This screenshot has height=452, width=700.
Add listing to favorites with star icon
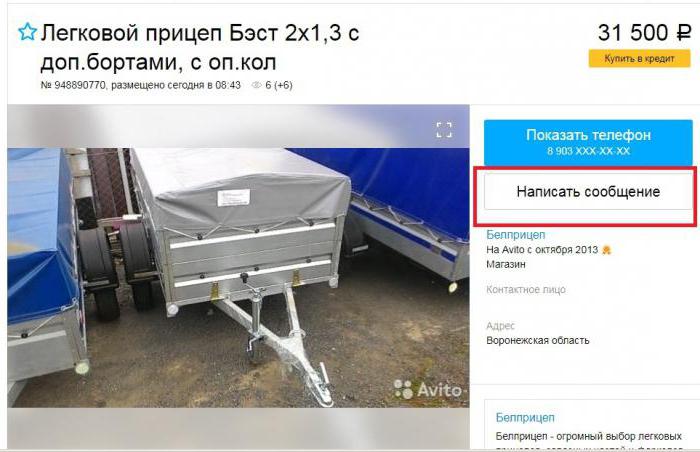tap(27, 32)
